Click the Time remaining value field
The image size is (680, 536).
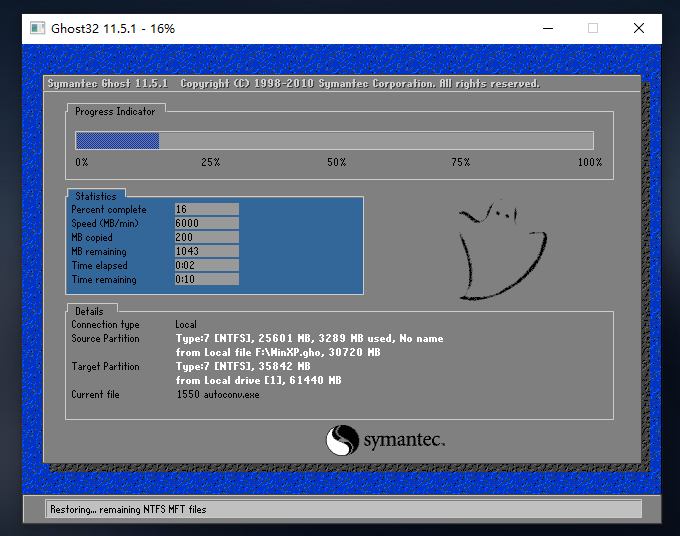pos(206,280)
